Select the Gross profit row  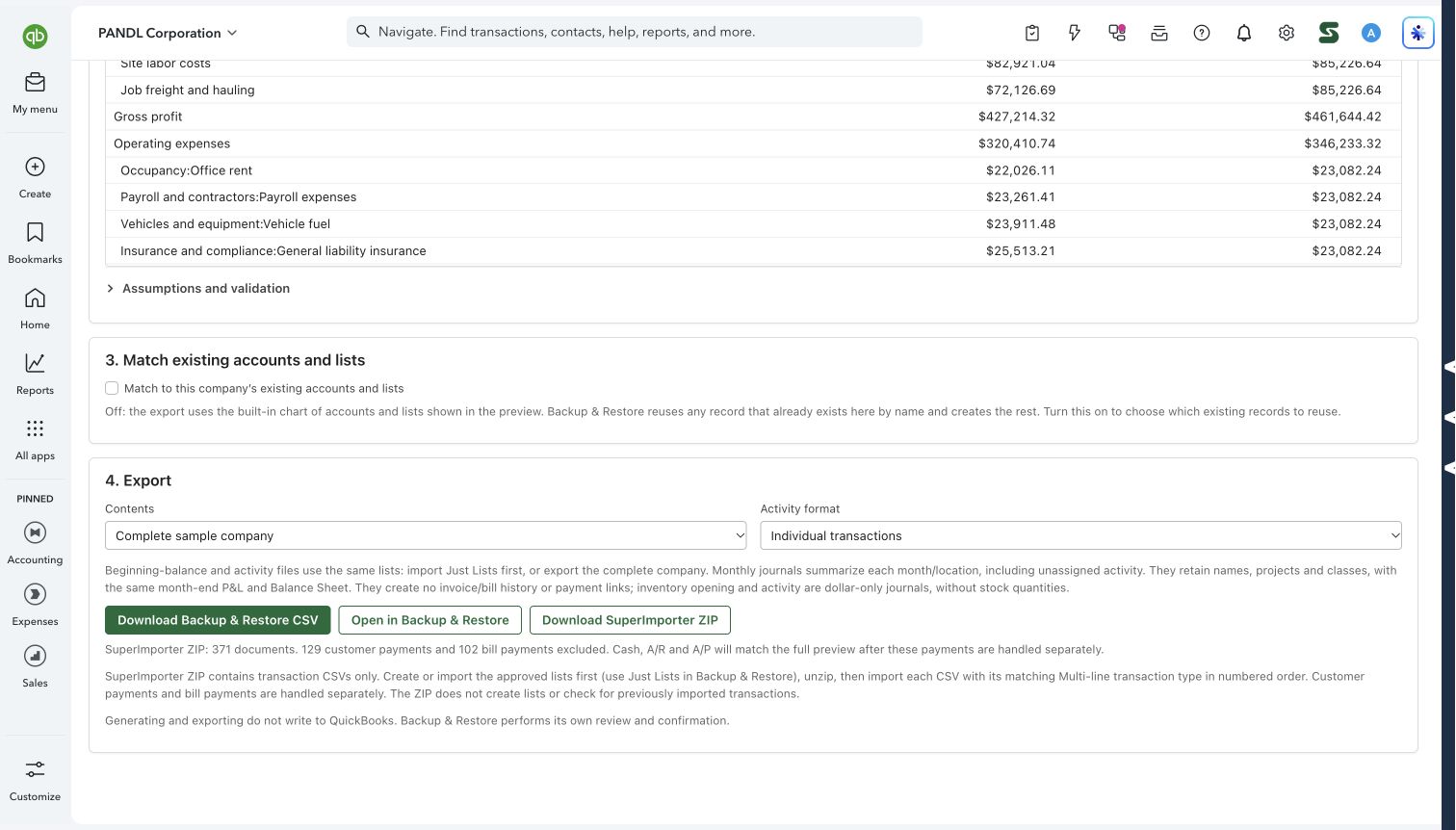(x=753, y=117)
